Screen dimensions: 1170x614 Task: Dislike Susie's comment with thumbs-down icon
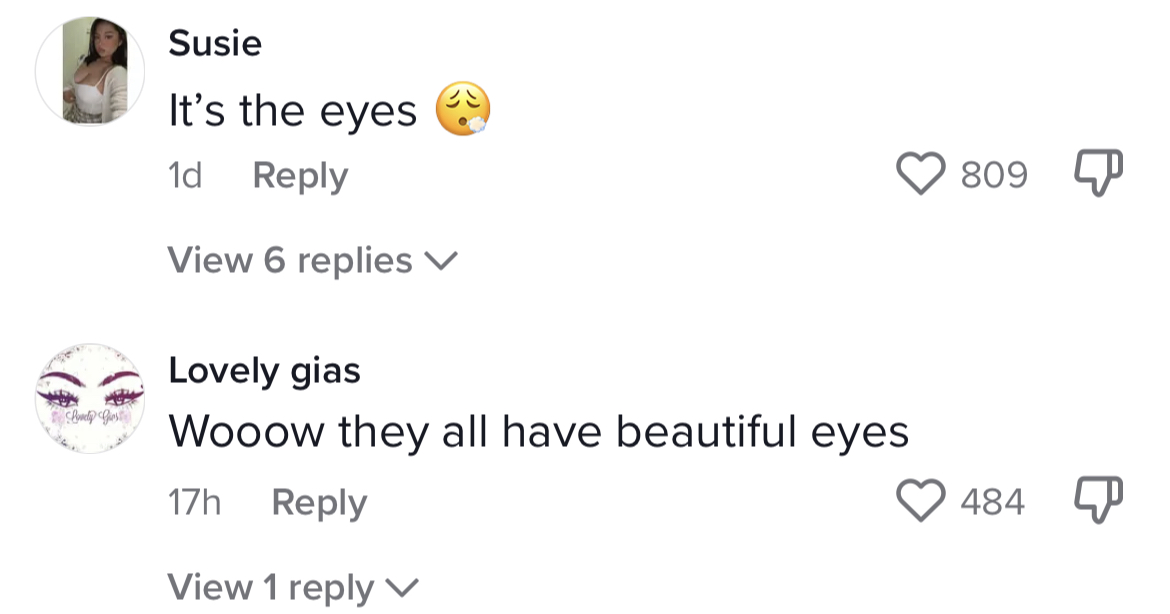[1098, 173]
